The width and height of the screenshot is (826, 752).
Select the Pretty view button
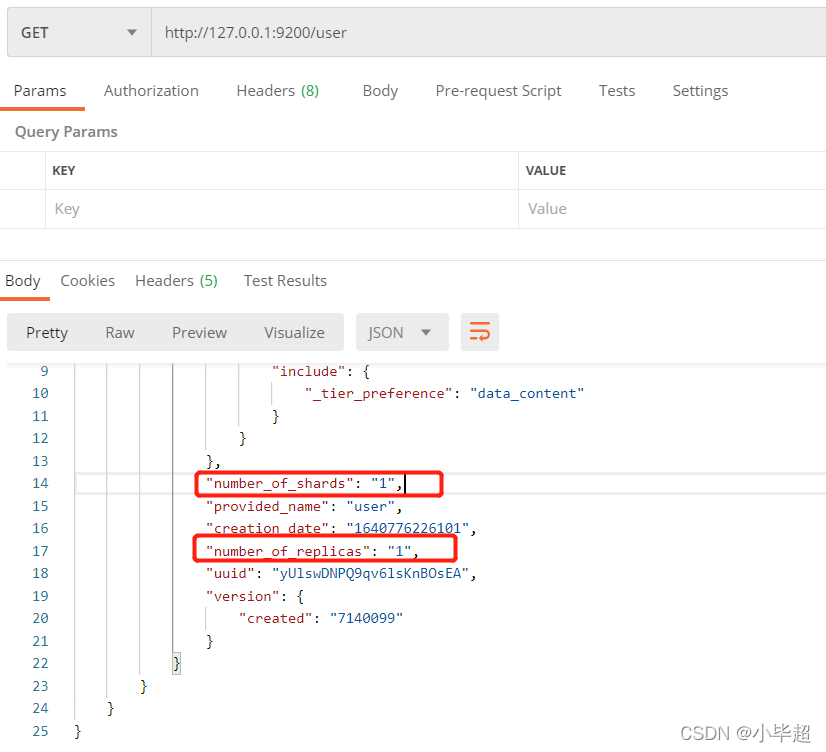47,332
